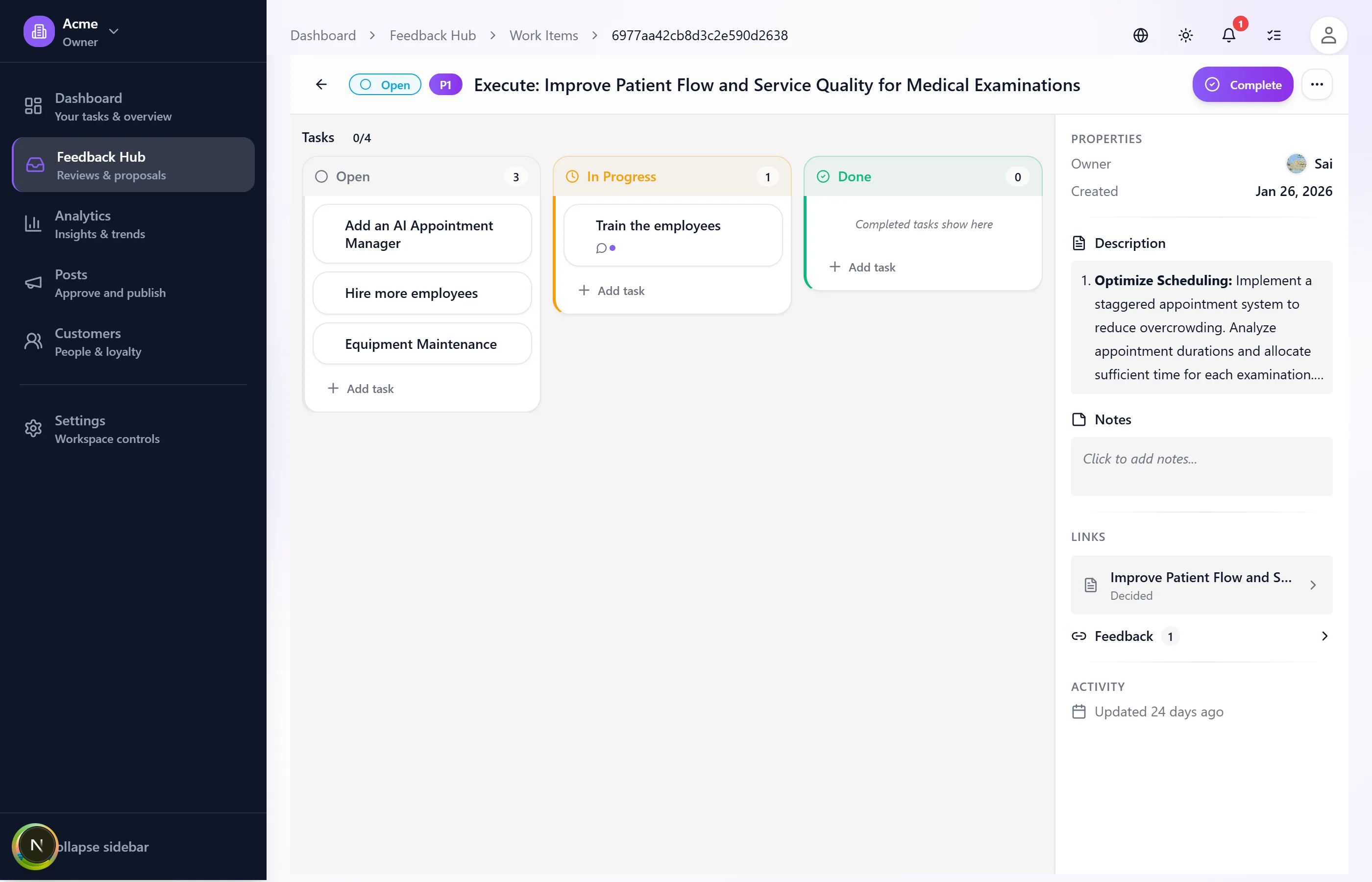The height and width of the screenshot is (882, 1372).
Task: Click the Complete button
Action: [1242, 84]
